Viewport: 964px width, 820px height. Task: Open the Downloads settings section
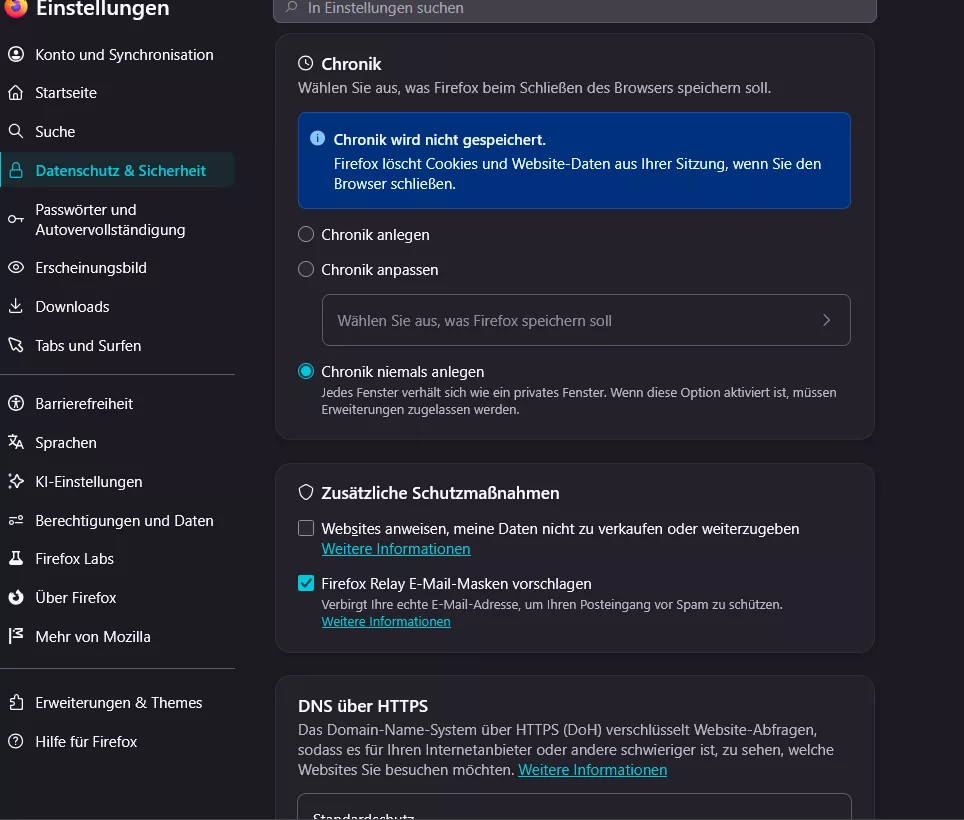tap(117, 307)
